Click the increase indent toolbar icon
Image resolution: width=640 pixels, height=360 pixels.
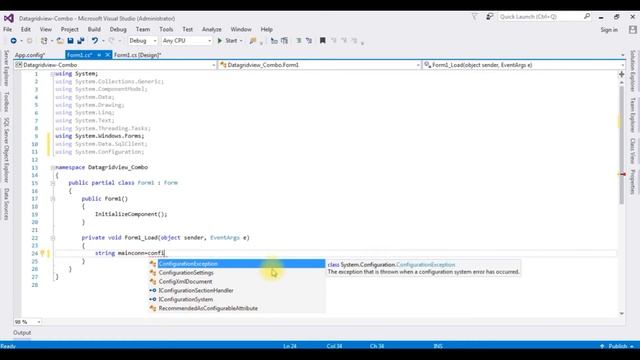point(284,41)
